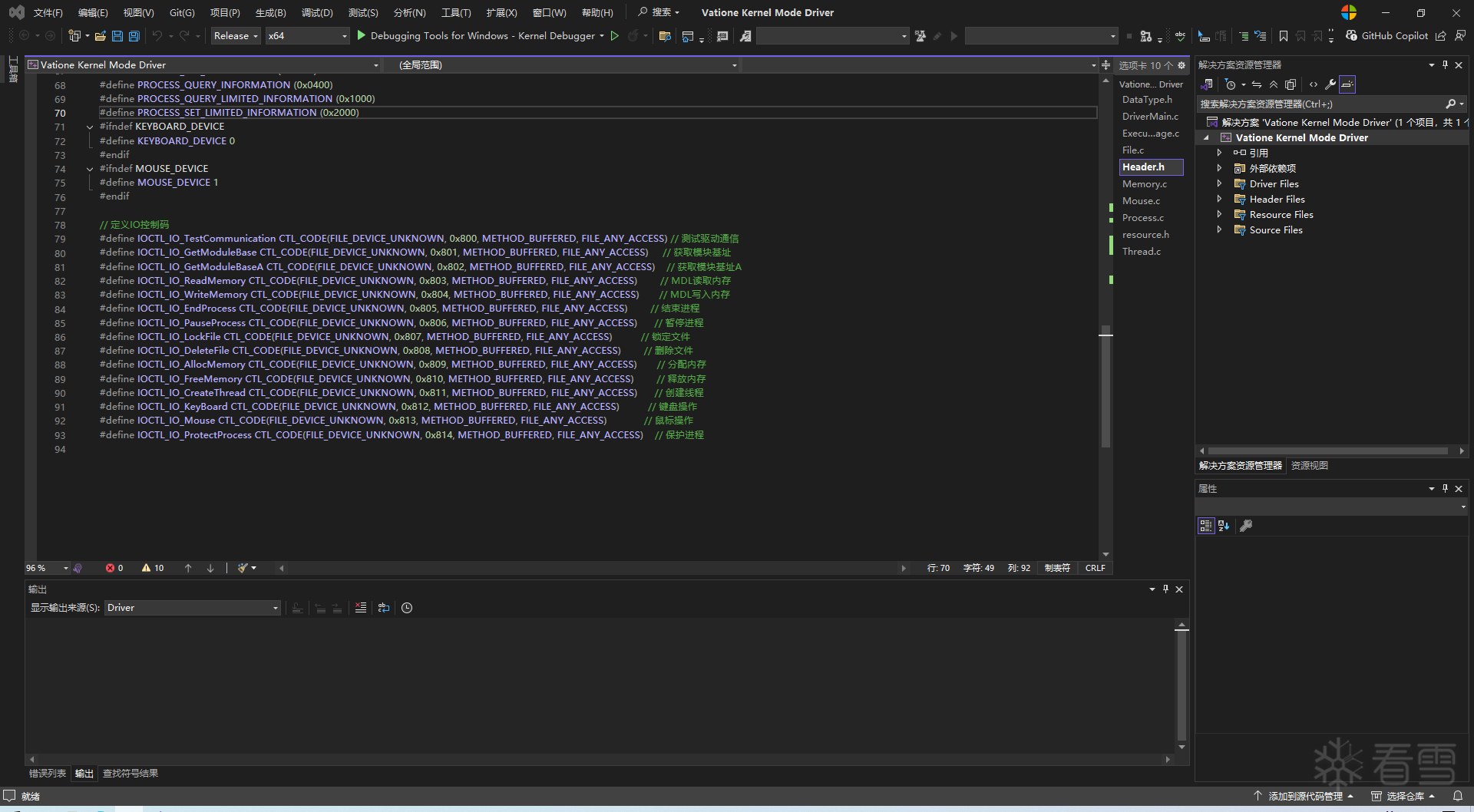Screen dimensions: 1474x812
Task: Go to the previous issue with the up arrow
Action: pyautogui.click(x=188, y=568)
